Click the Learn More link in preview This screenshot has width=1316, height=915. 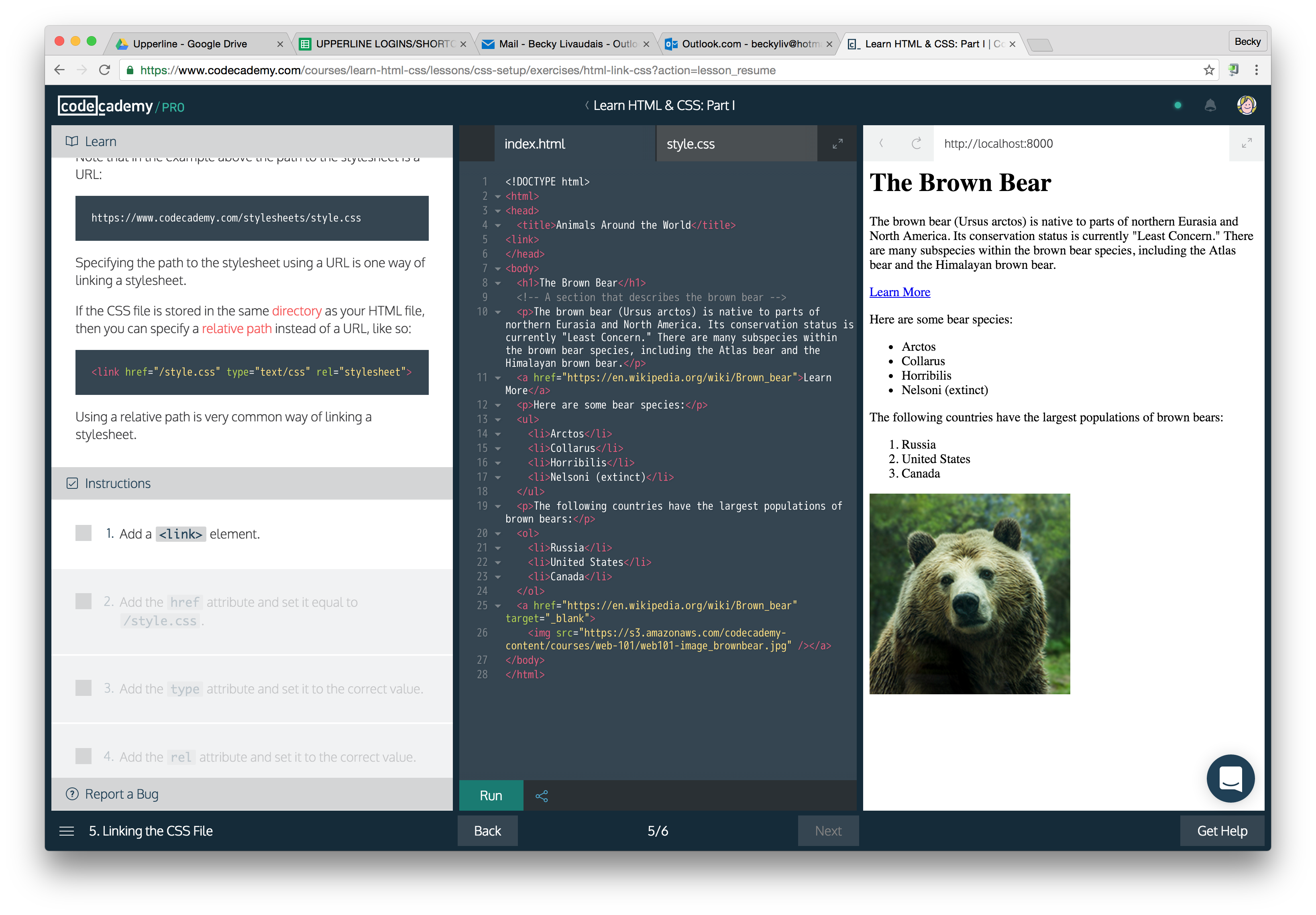pyautogui.click(x=899, y=292)
